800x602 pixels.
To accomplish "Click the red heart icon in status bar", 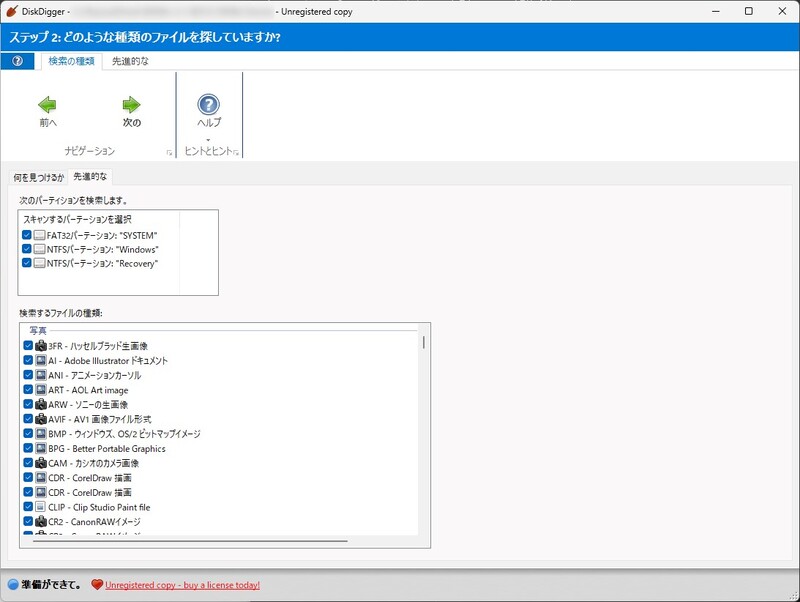I will click(x=97, y=585).
